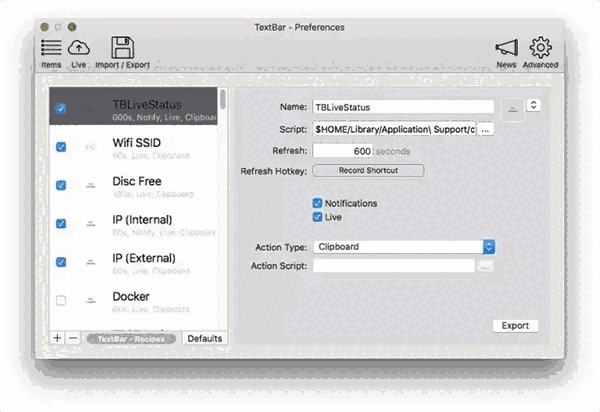
Task: Click the item image well beside Name
Action: (513, 110)
